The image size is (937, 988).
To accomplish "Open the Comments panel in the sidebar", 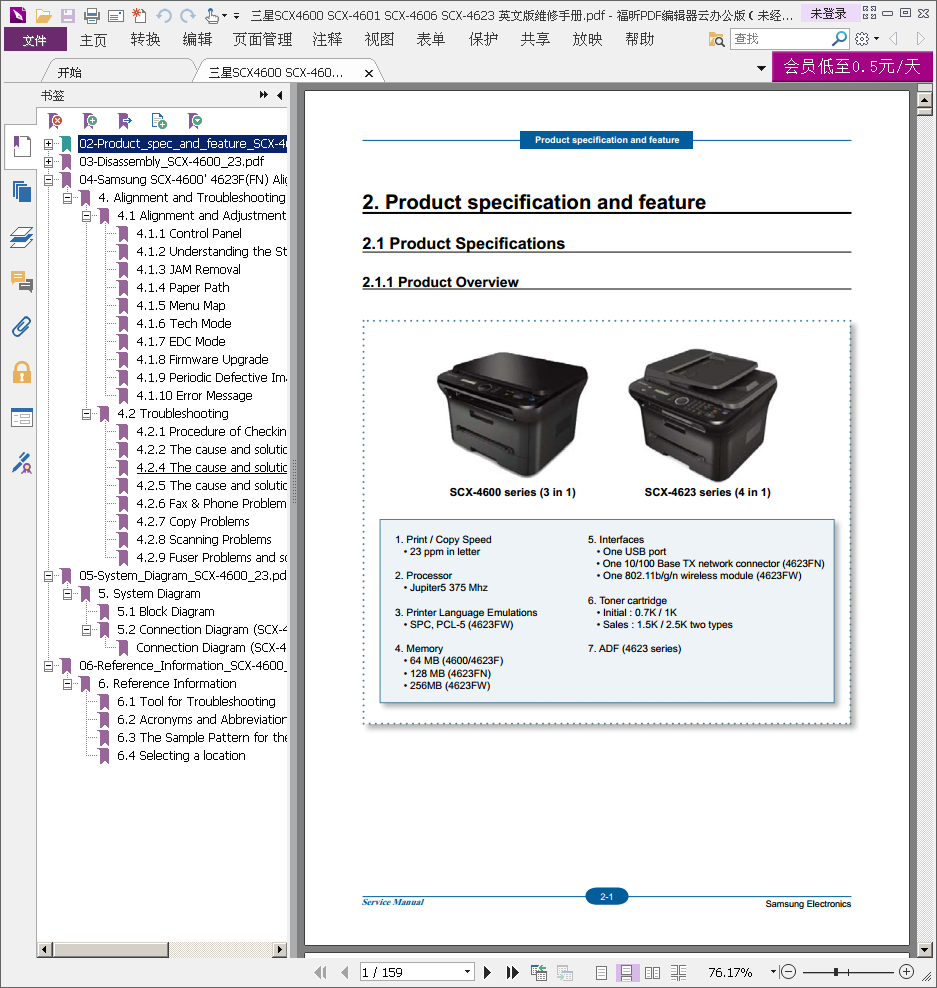I will tap(21, 282).
